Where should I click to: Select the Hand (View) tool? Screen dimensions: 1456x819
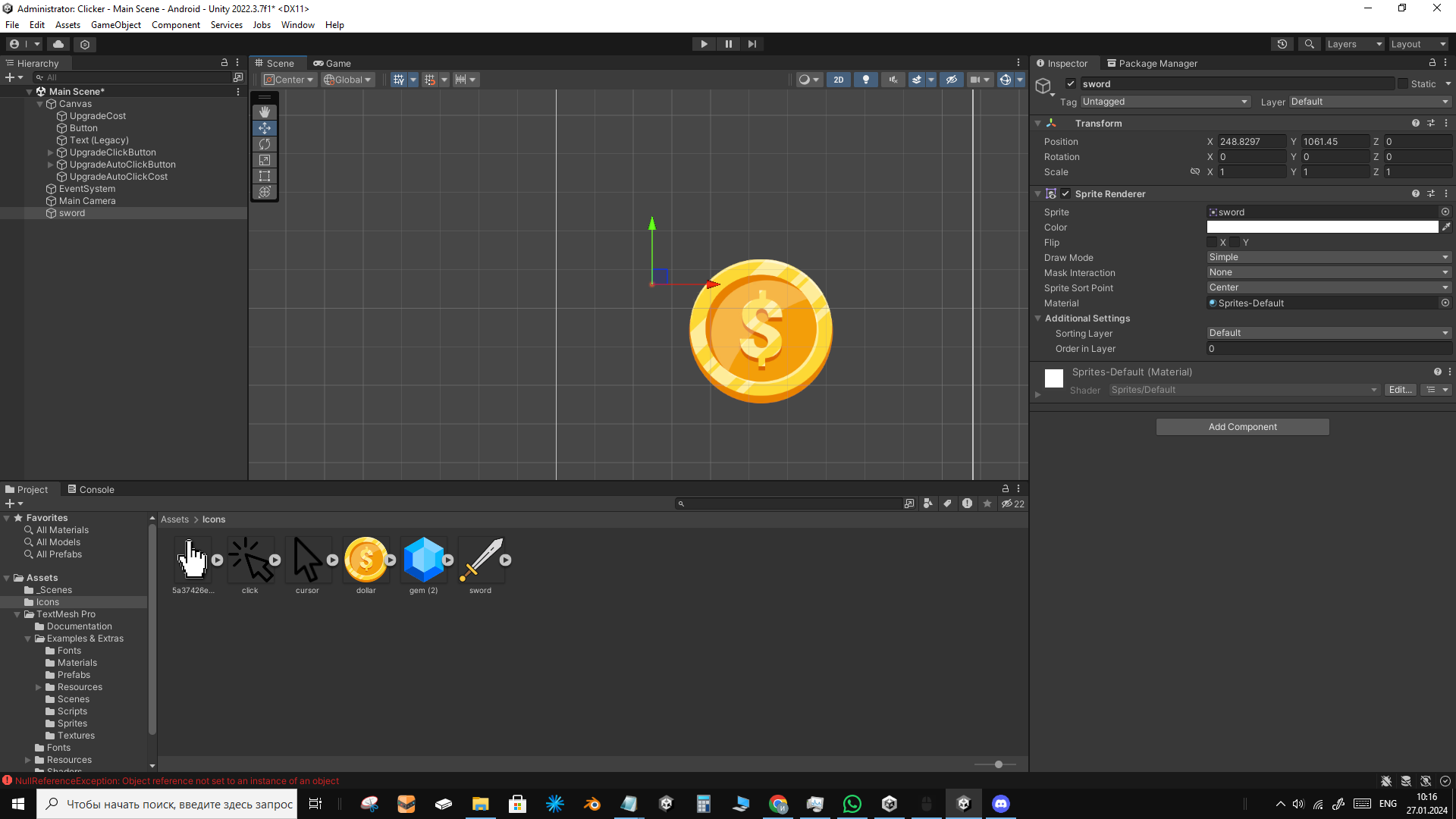265,112
